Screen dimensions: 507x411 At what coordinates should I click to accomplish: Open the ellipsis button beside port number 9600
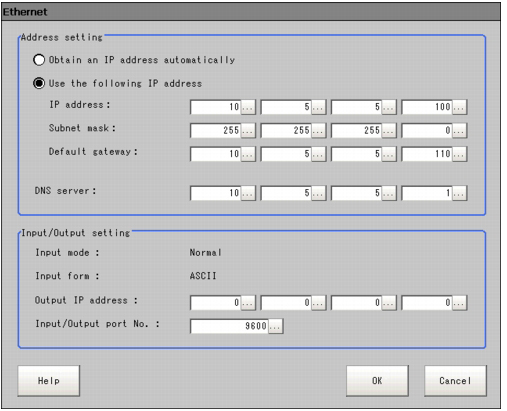(x=276, y=326)
